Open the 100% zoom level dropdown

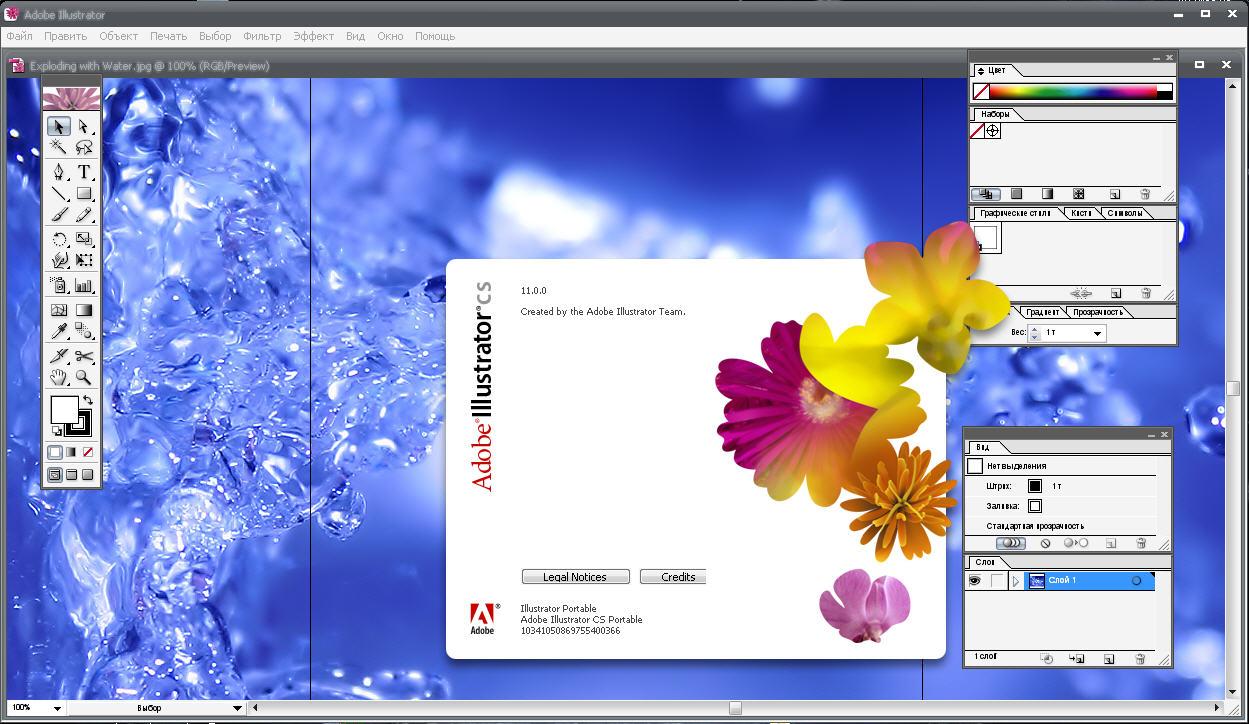(x=57, y=708)
